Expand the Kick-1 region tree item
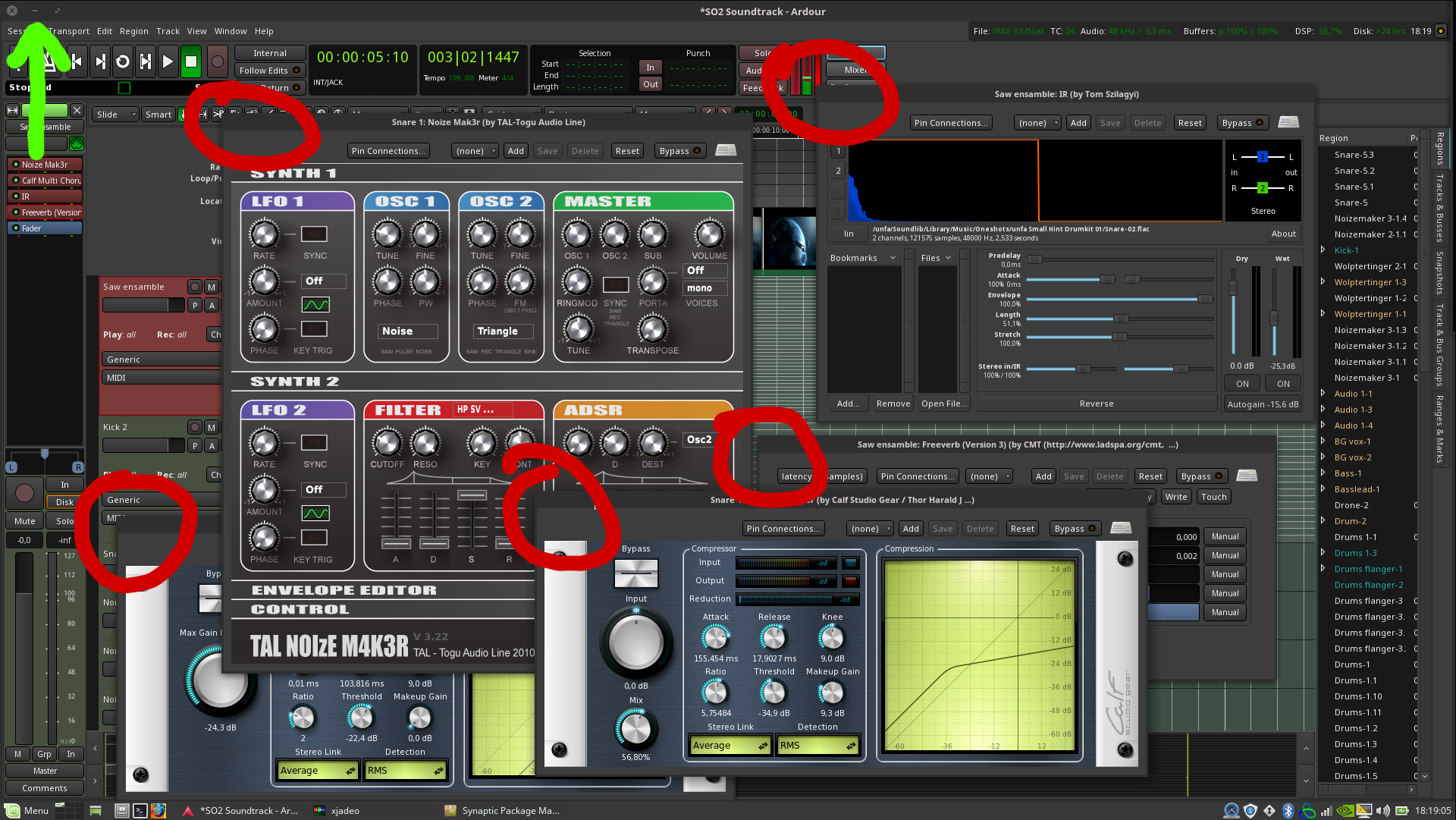 tap(1323, 250)
